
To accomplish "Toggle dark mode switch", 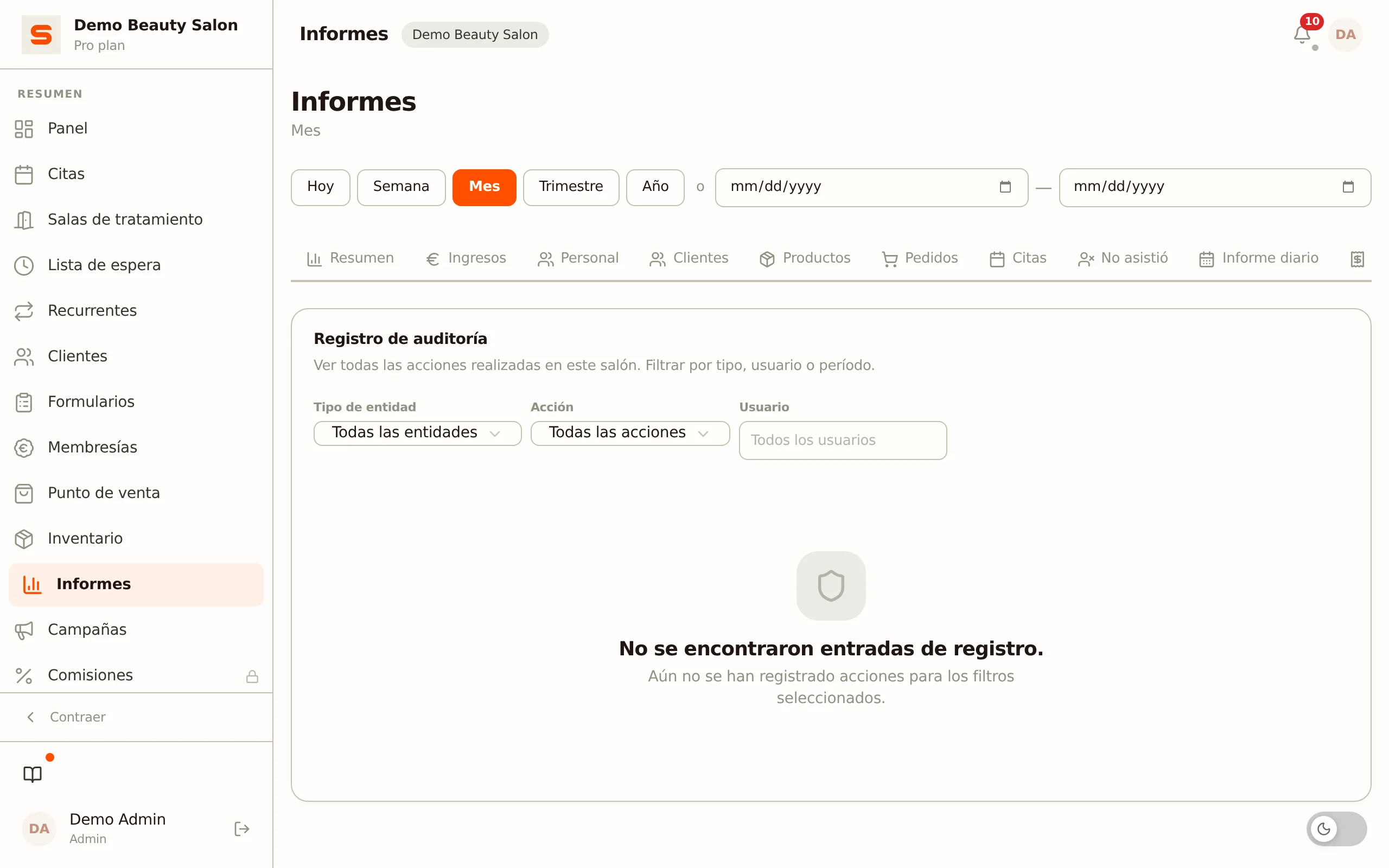I will [x=1336, y=828].
